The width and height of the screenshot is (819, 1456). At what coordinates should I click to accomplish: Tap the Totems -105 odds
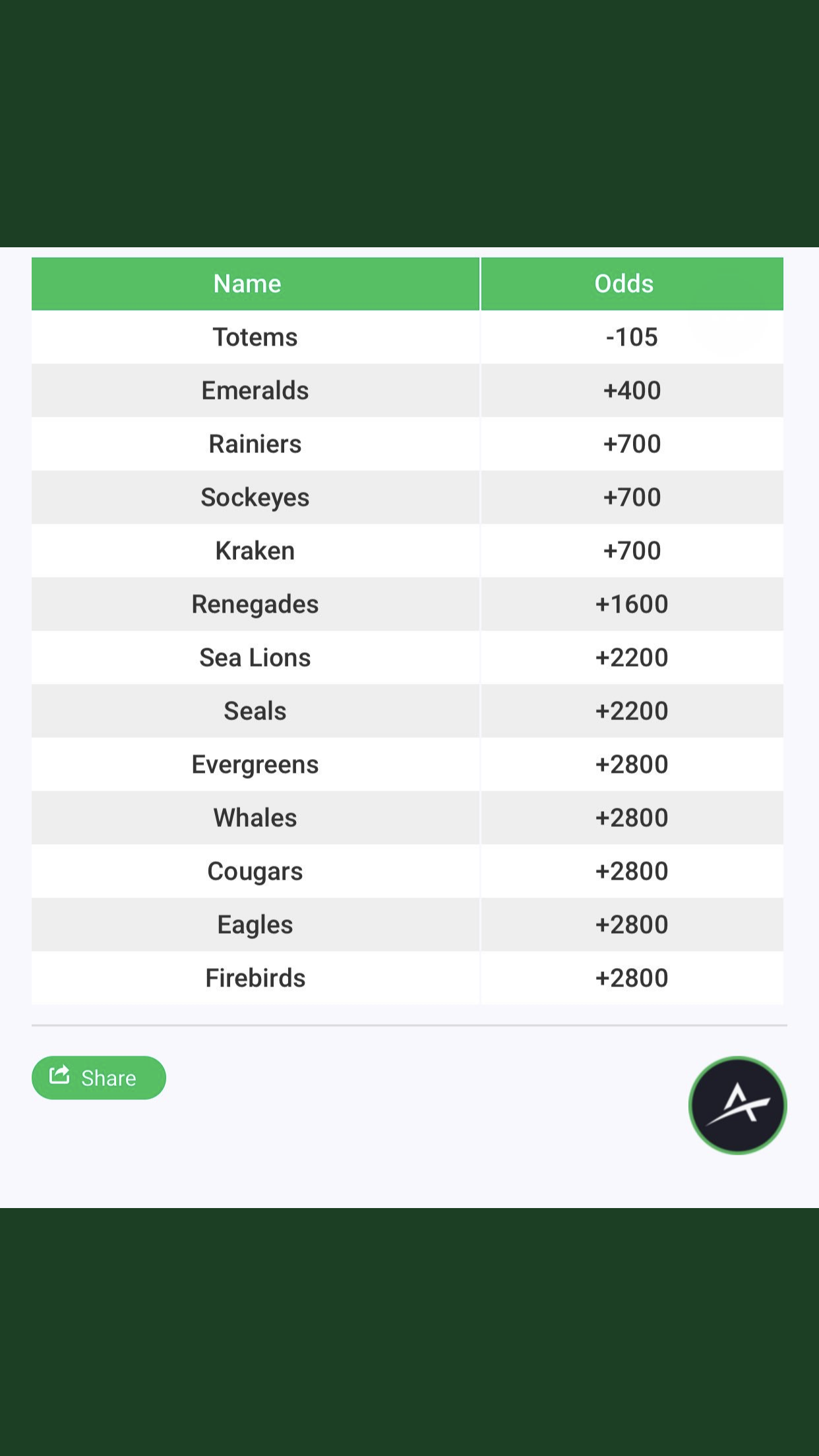point(632,337)
